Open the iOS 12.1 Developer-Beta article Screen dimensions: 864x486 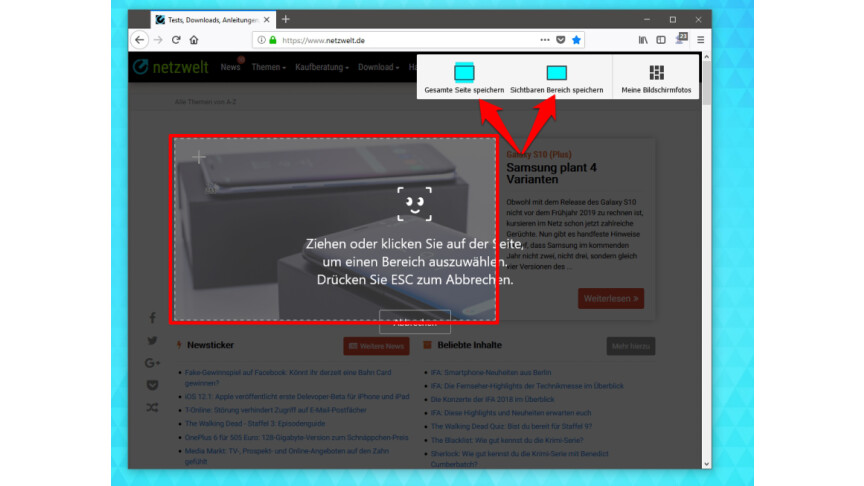(297, 396)
